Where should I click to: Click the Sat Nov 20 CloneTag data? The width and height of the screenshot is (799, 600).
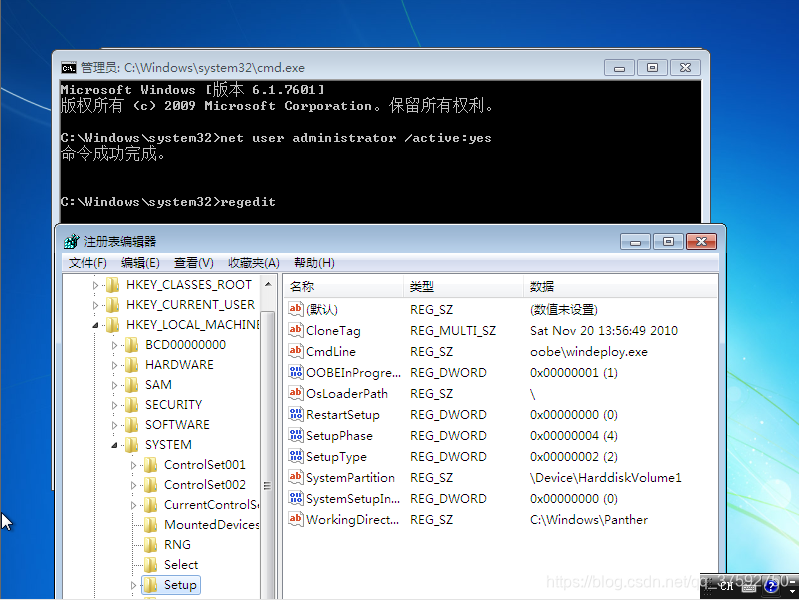coord(604,331)
